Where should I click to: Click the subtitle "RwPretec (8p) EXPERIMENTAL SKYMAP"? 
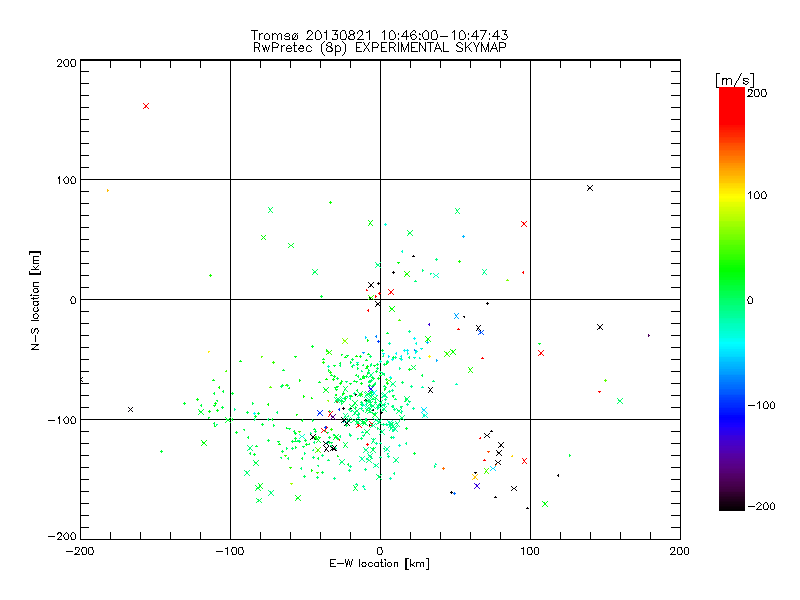pyautogui.click(x=380, y=48)
